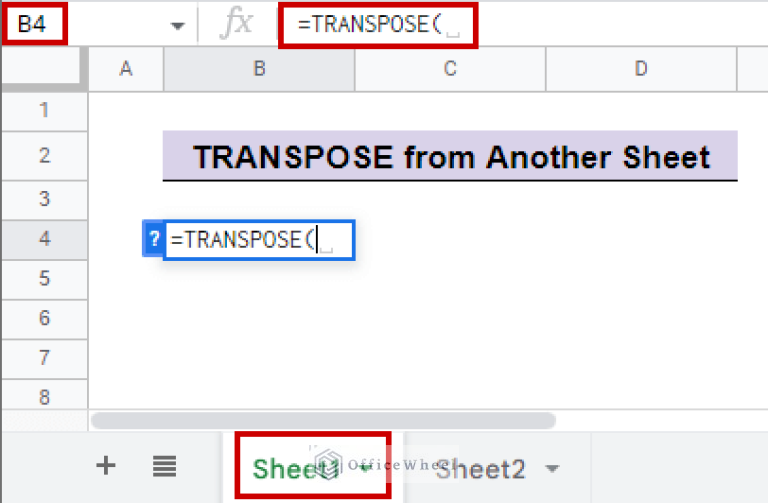Click the Add Sheet plus icon
This screenshot has width=768, height=503.
pyautogui.click(x=105, y=465)
